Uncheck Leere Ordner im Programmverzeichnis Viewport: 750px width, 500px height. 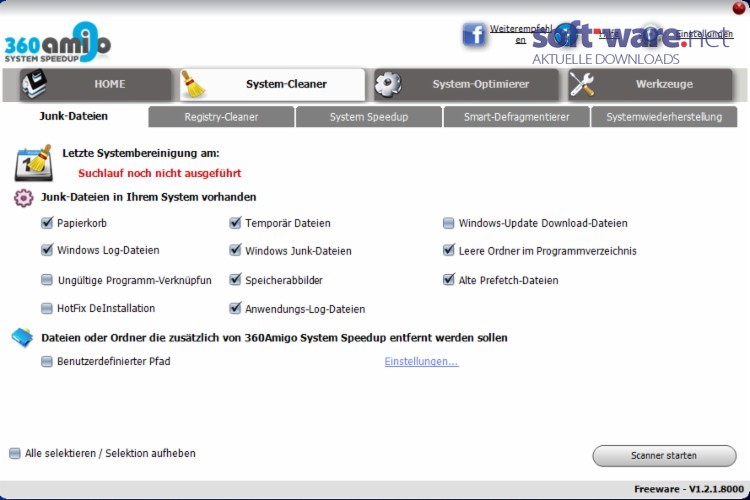pyautogui.click(x=448, y=250)
